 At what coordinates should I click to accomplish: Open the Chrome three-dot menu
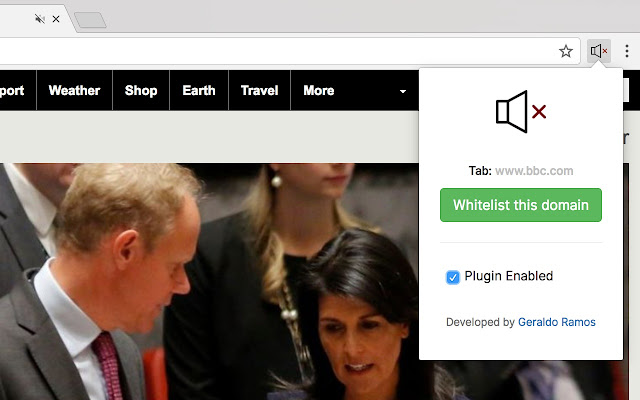pyautogui.click(x=627, y=51)
